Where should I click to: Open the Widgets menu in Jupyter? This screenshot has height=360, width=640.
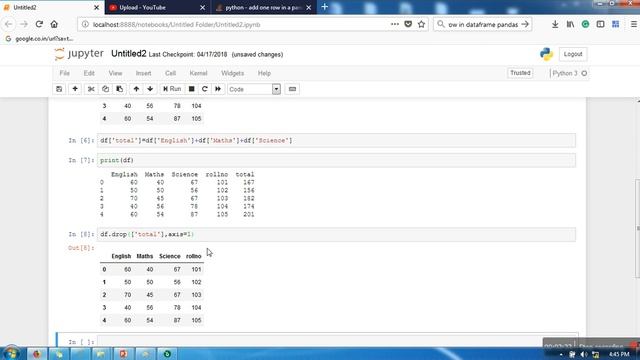click(x=233, y=73)
